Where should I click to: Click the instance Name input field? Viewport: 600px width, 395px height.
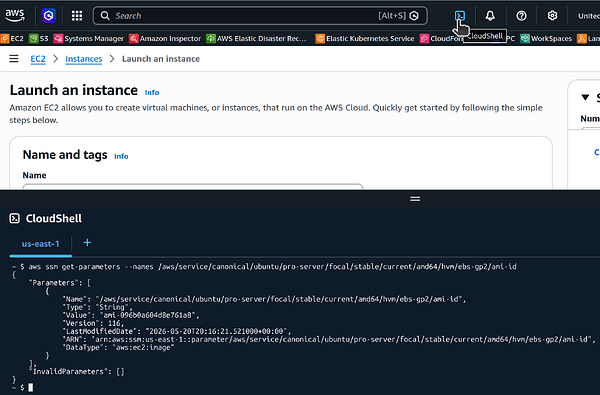tap(193, 186)
